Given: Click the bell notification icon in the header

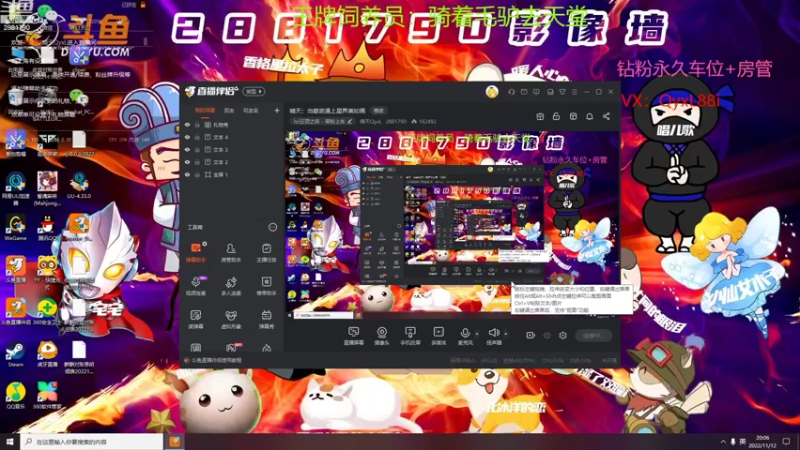Looking at the screenshot, I should tap(589, 116).
